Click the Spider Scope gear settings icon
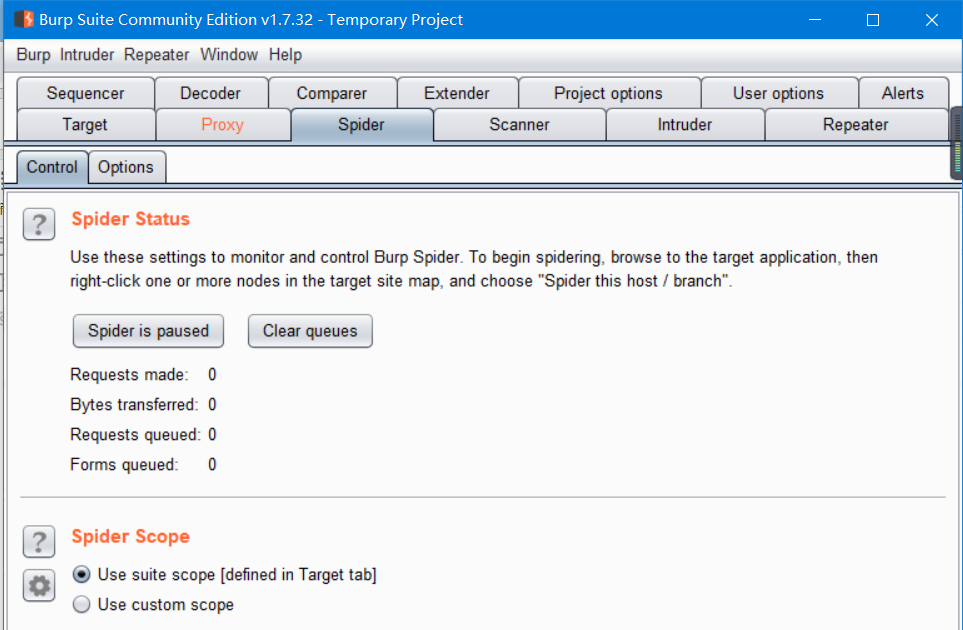Image resolution: width=963 pixels, height=630 pixels. click(39, 586)
